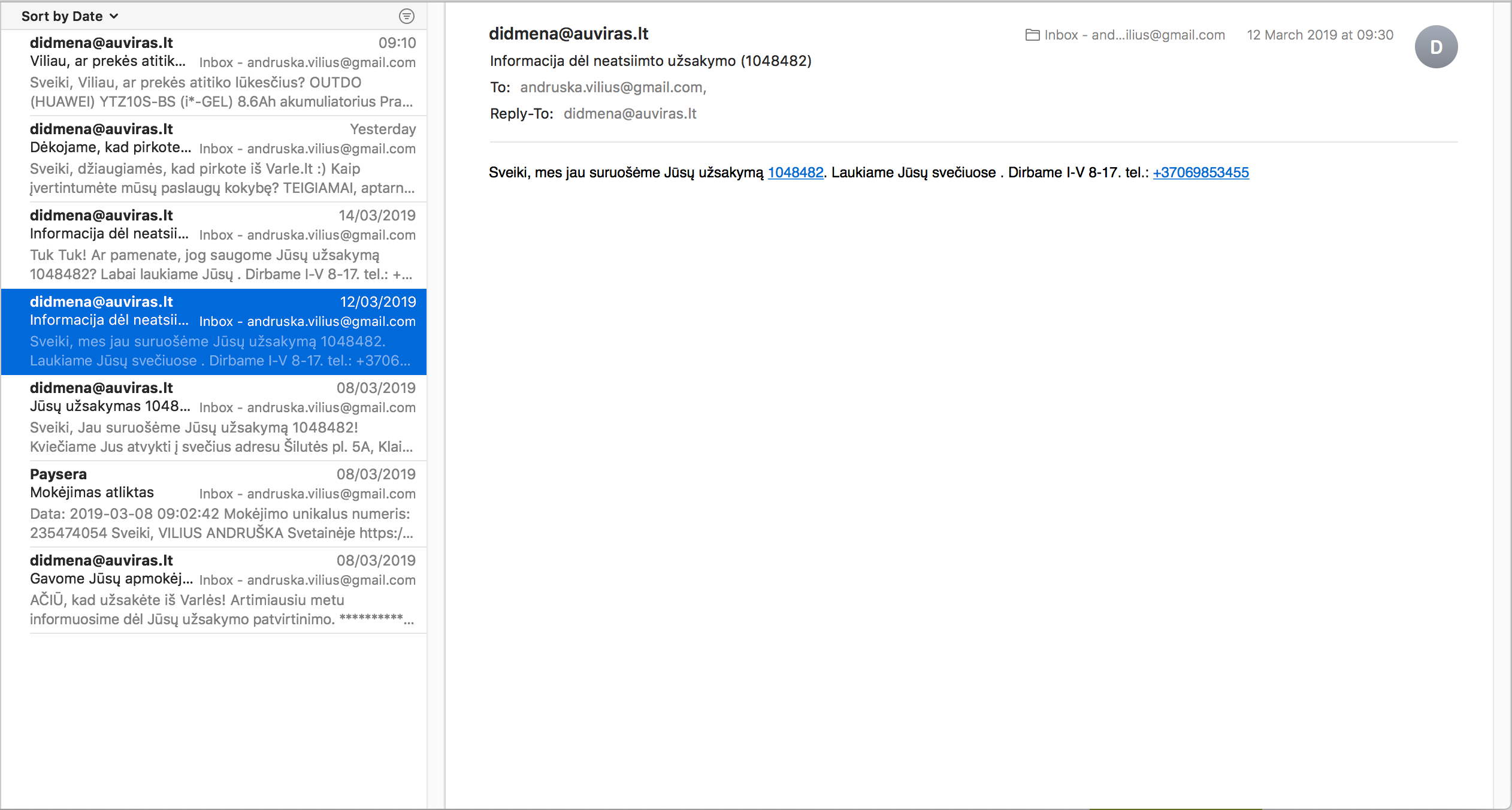This screenshot has height=810, width=1512.
Task: Select the 14/03/2019 email Tuk Tuk
Action: point(214,245)
